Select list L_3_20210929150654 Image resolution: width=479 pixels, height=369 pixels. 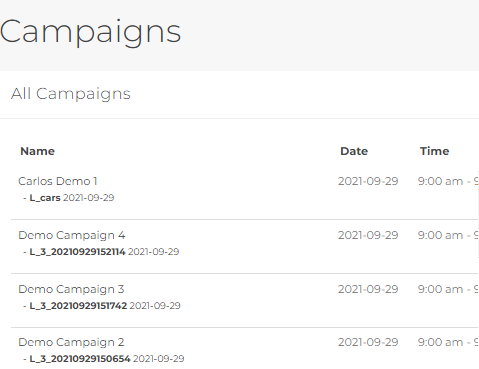80,359
